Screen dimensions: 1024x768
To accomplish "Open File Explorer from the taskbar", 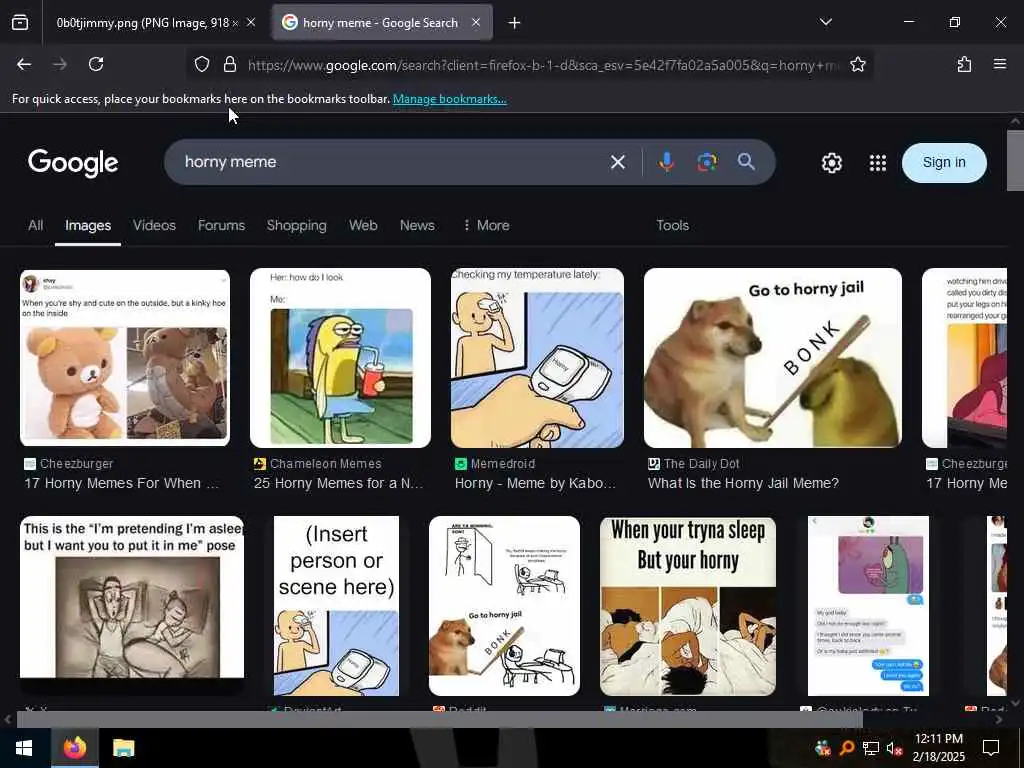I will [x=123, y=748].
